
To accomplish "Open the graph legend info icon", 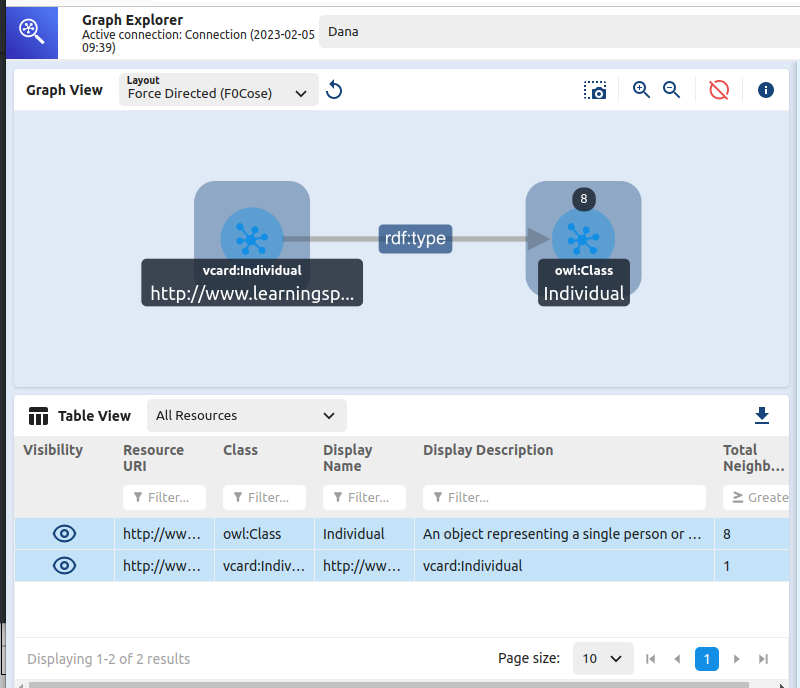I will 765,90.
